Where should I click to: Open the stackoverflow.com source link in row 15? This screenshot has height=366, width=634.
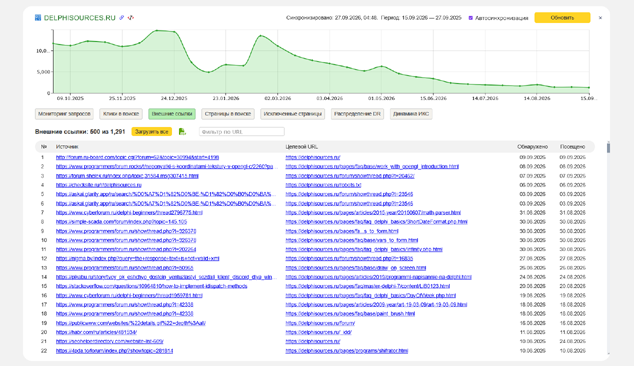coord(151,286)
